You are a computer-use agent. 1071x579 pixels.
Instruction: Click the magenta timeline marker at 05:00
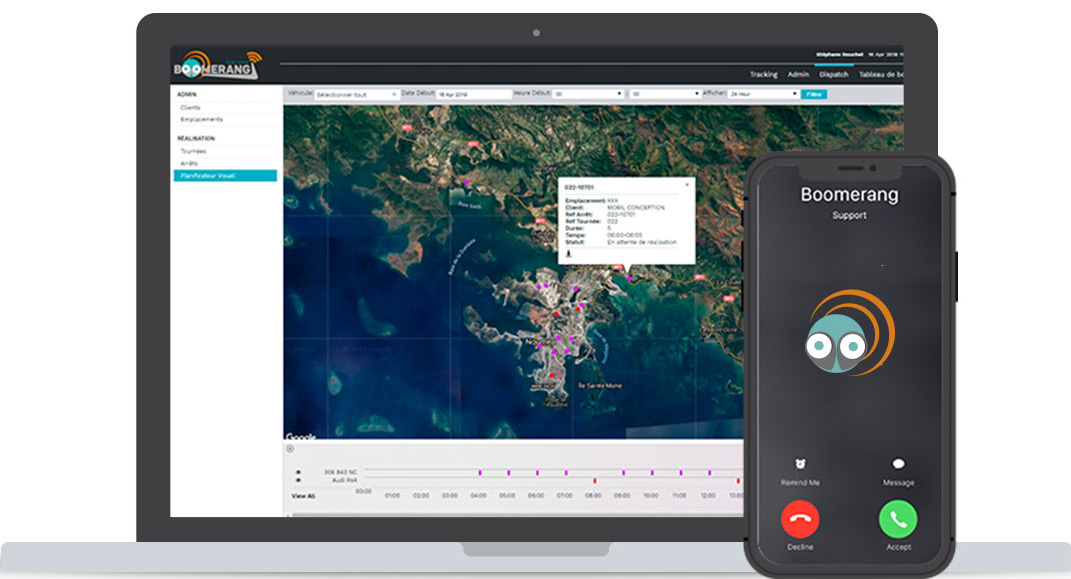click(509, 472)
